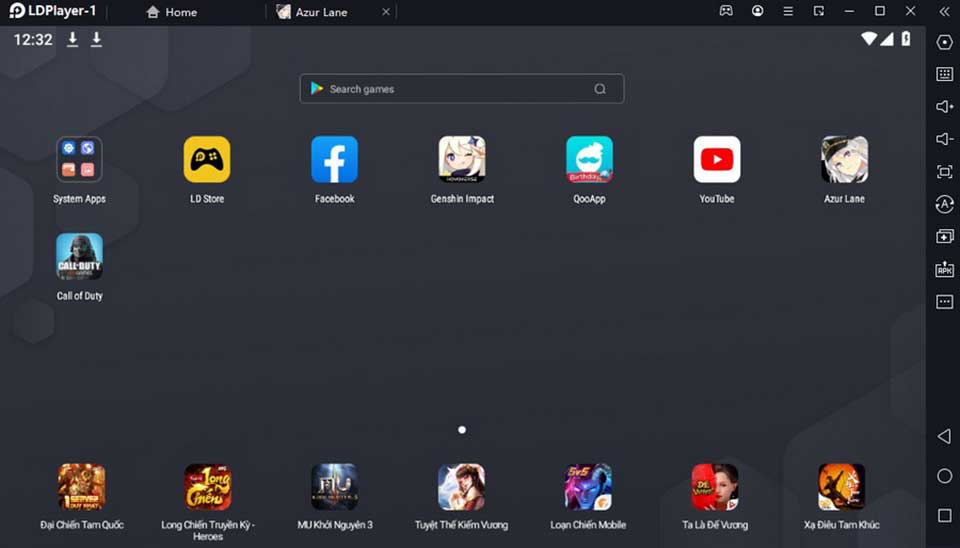The width and height of the screenshot is (960, 548).
Task: Close the Azur Lane tab
Action: click(x=386, y=12)
